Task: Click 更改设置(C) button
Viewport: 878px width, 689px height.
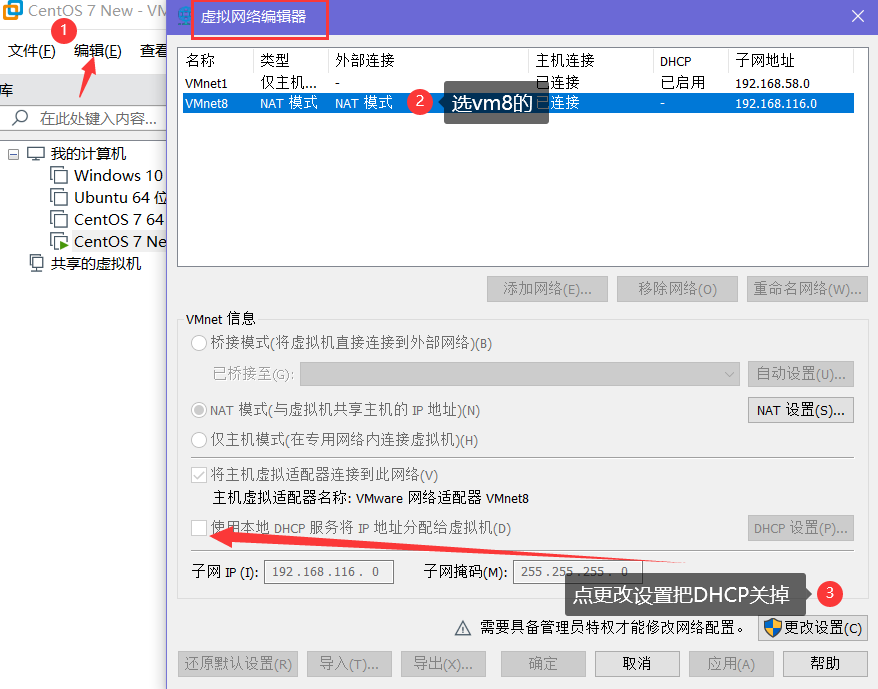Action: coord(813,627)
